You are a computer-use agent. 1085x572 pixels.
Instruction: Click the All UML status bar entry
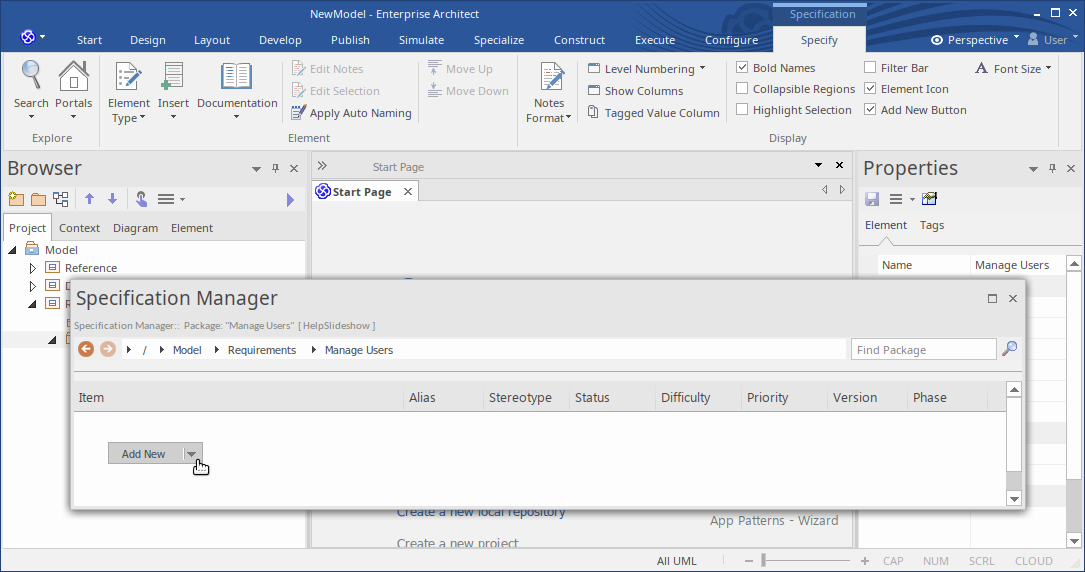677,561
